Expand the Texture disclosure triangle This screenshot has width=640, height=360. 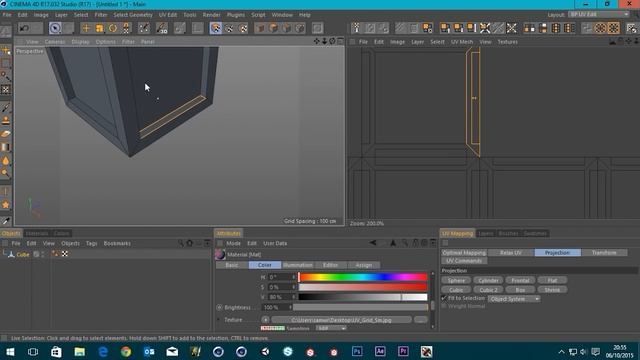[219, 320]
